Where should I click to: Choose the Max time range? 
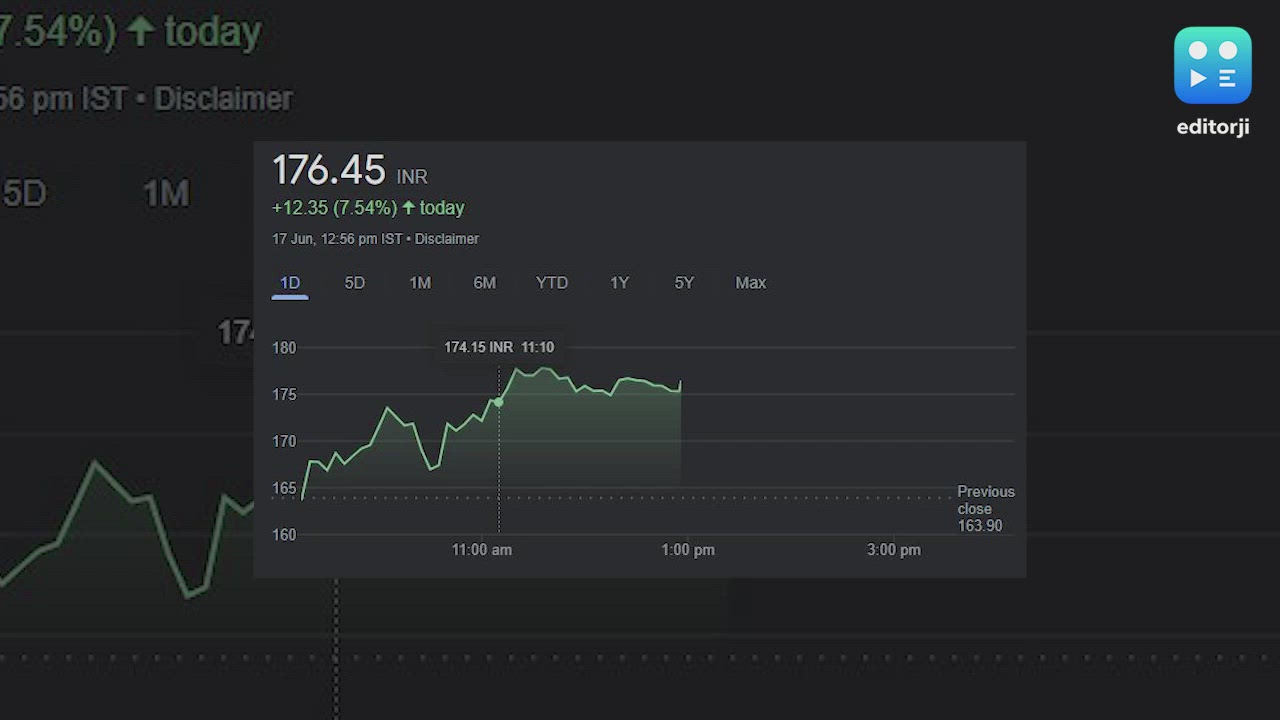pos(750,283)
